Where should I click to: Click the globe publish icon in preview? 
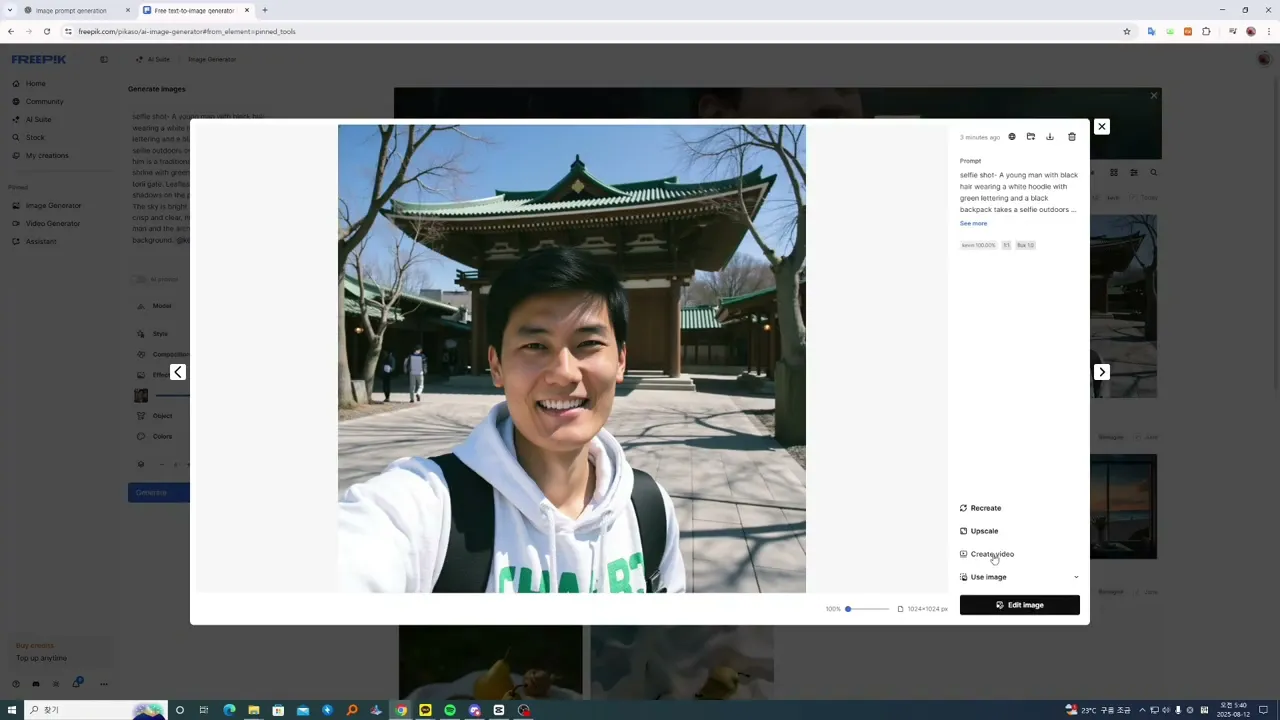pyautogui.click(x=1012, y=137)
